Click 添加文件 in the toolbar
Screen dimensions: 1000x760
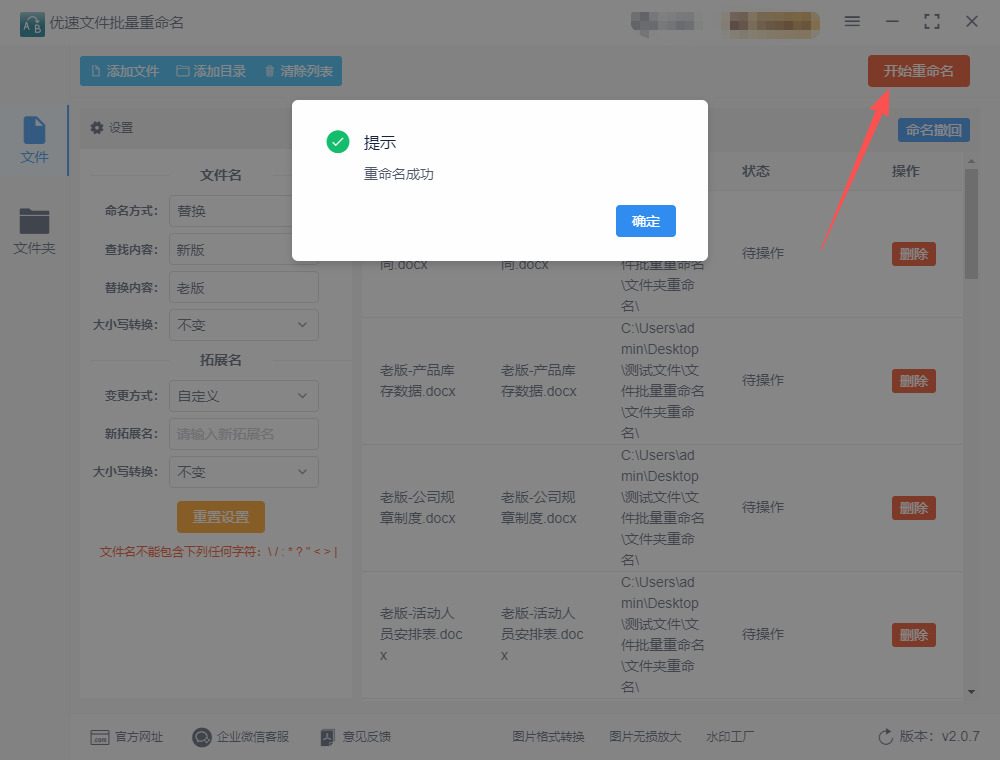tap(125, 71)
